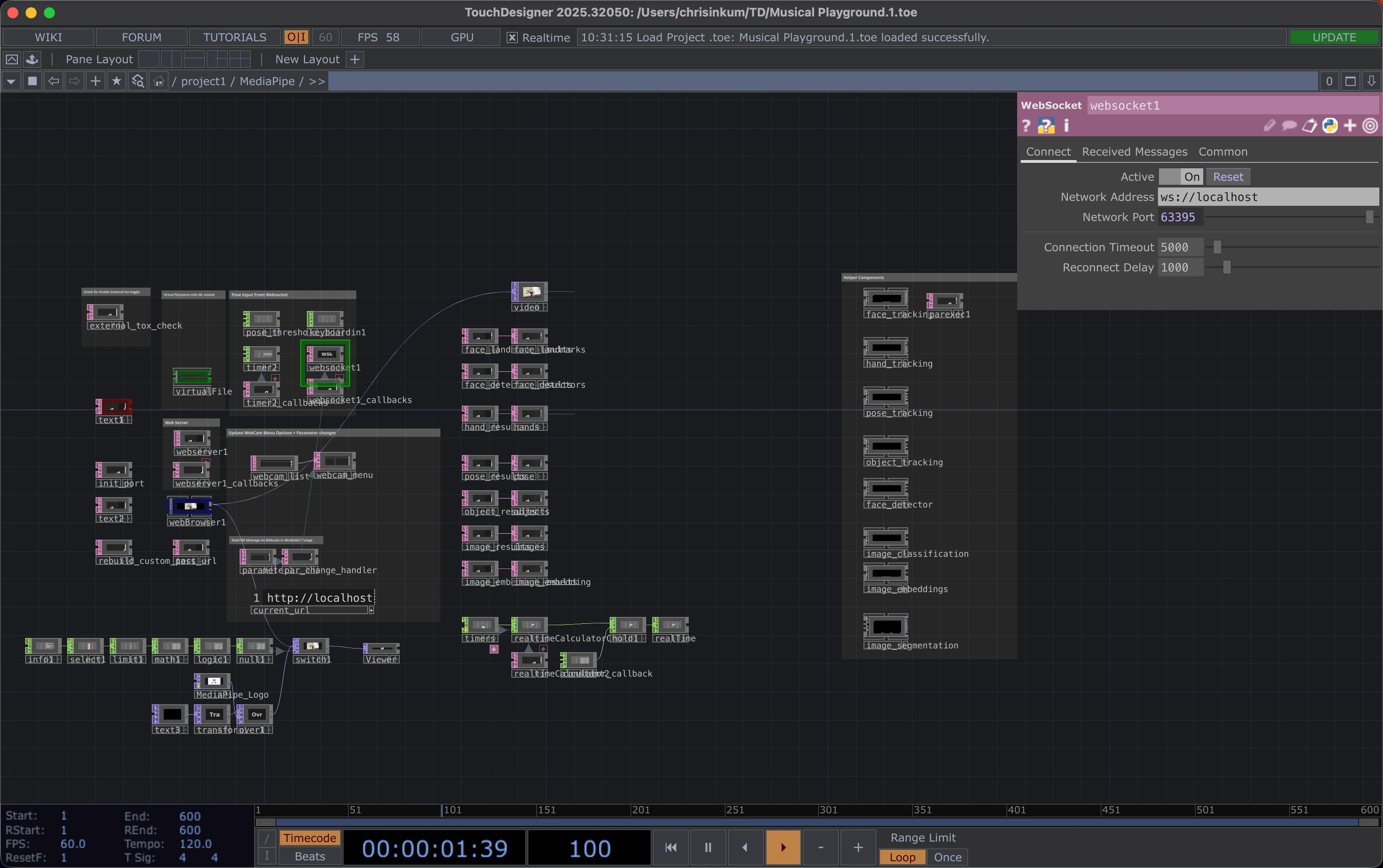Play timeline in reverse
This screenshot has height=868, width=1383.
(x=745, y=847)
